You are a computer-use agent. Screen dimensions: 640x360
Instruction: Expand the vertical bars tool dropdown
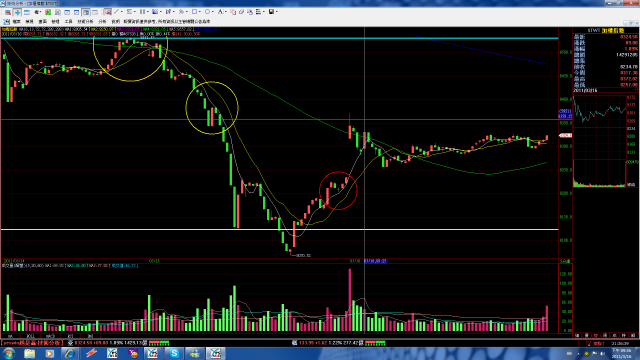148,12
